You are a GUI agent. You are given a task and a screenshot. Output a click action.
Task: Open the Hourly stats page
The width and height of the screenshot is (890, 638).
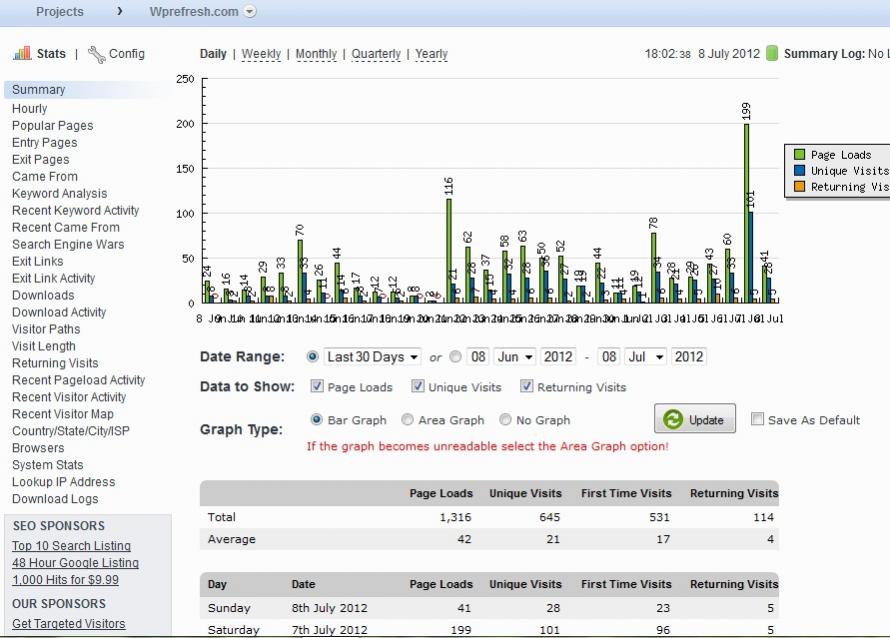pyautogui.click(x=30, y=108)
